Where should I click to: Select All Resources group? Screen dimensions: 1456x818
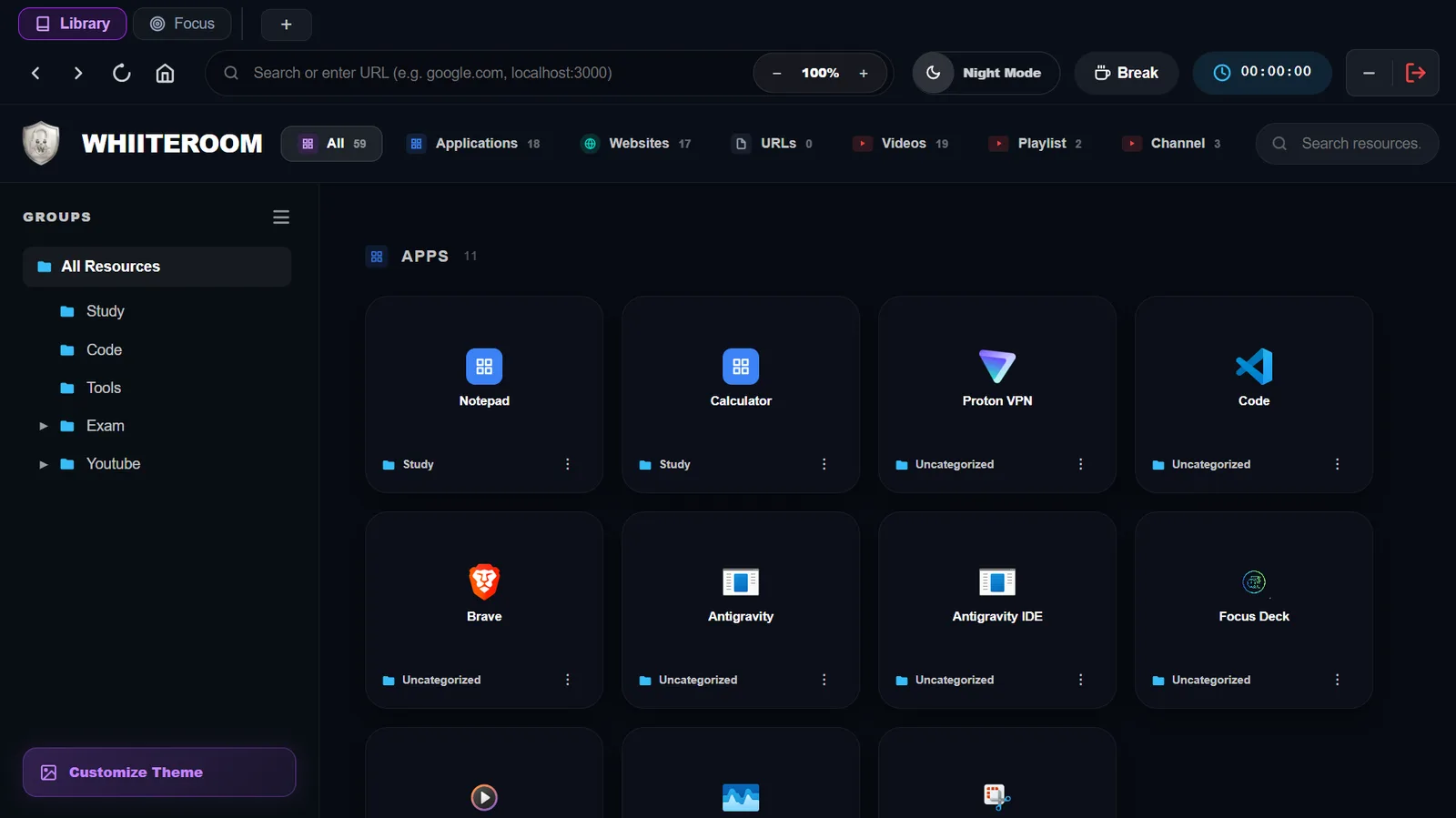[x=157, y=267]
